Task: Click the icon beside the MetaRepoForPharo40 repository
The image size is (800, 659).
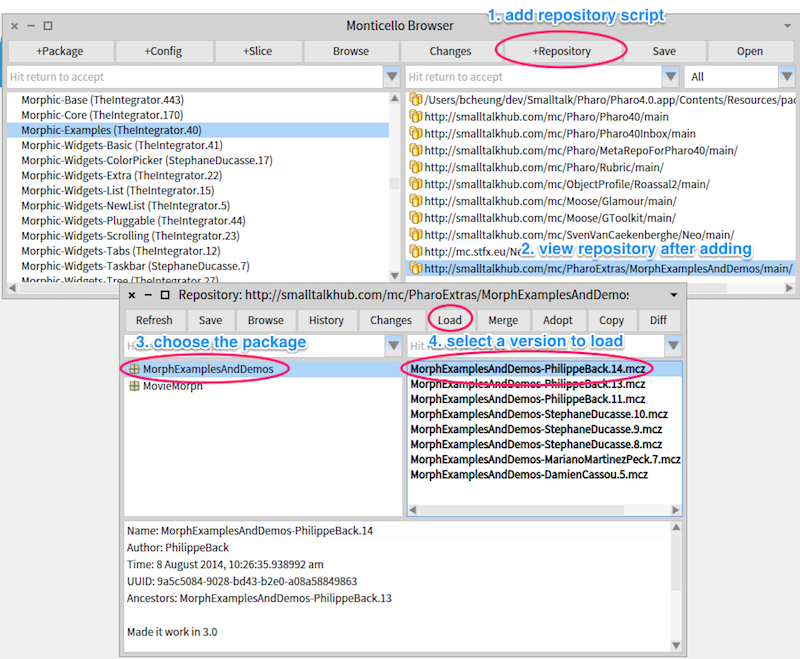Action: 416,150
